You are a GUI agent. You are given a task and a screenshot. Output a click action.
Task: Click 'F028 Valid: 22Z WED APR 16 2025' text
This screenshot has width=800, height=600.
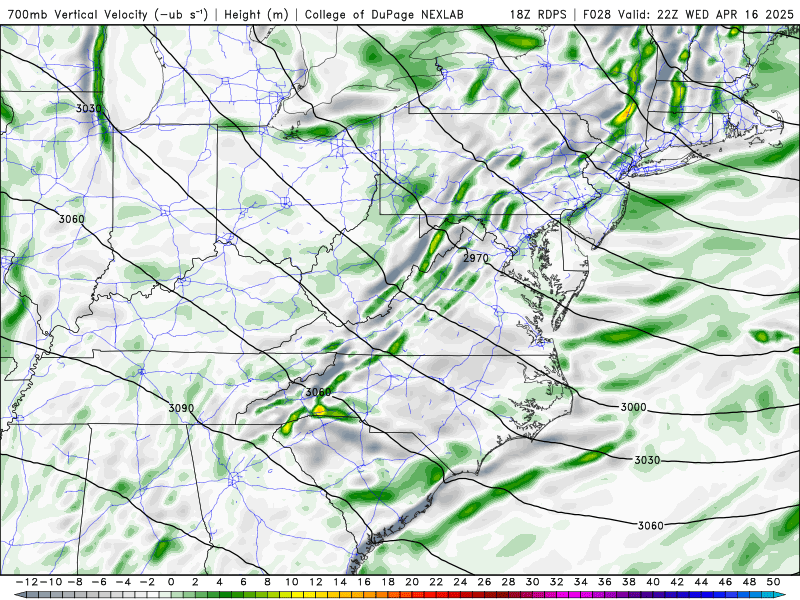point(688,15)
